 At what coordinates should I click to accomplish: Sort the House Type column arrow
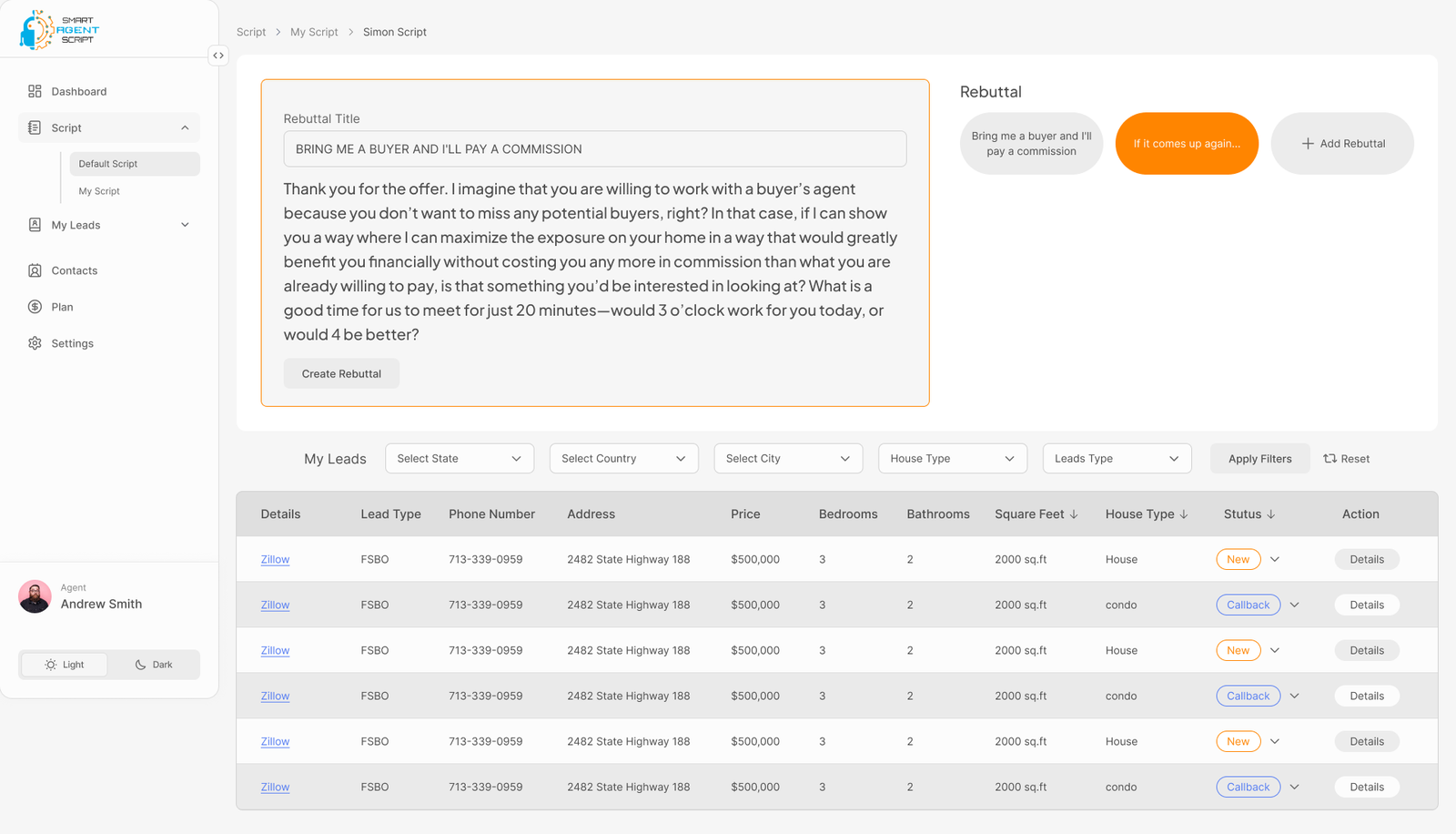pyautogui.click(x=1184, y=514)
